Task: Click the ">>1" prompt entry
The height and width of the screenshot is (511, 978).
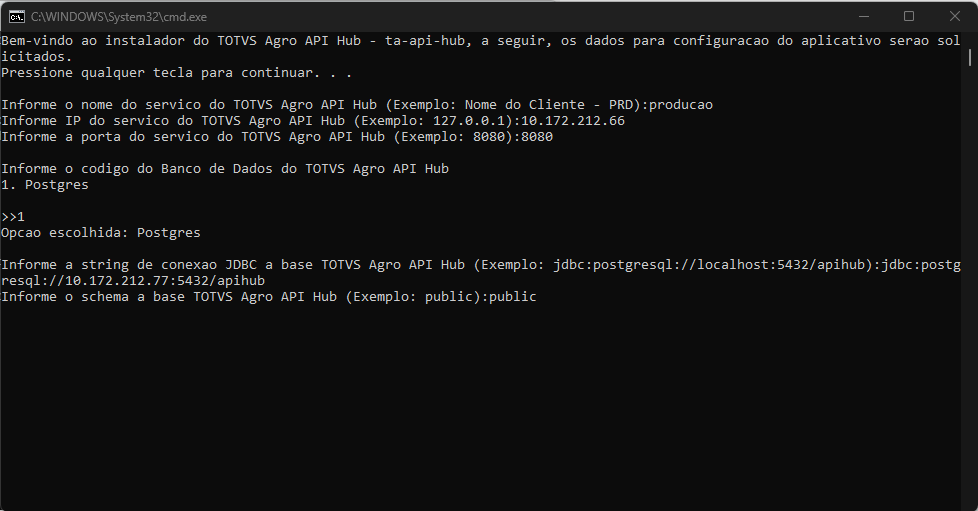Action: [x=13, y=217]
